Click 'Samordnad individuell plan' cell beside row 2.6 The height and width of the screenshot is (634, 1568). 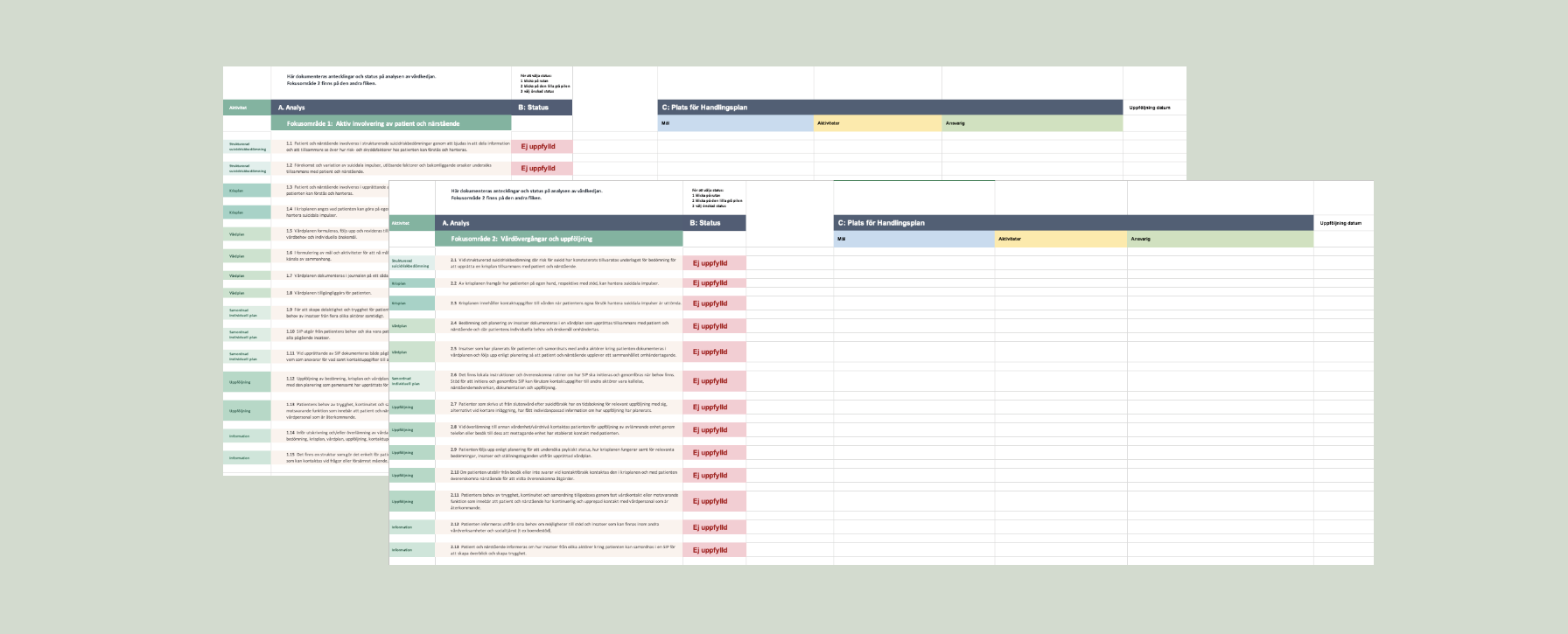[x=412, y=380]
